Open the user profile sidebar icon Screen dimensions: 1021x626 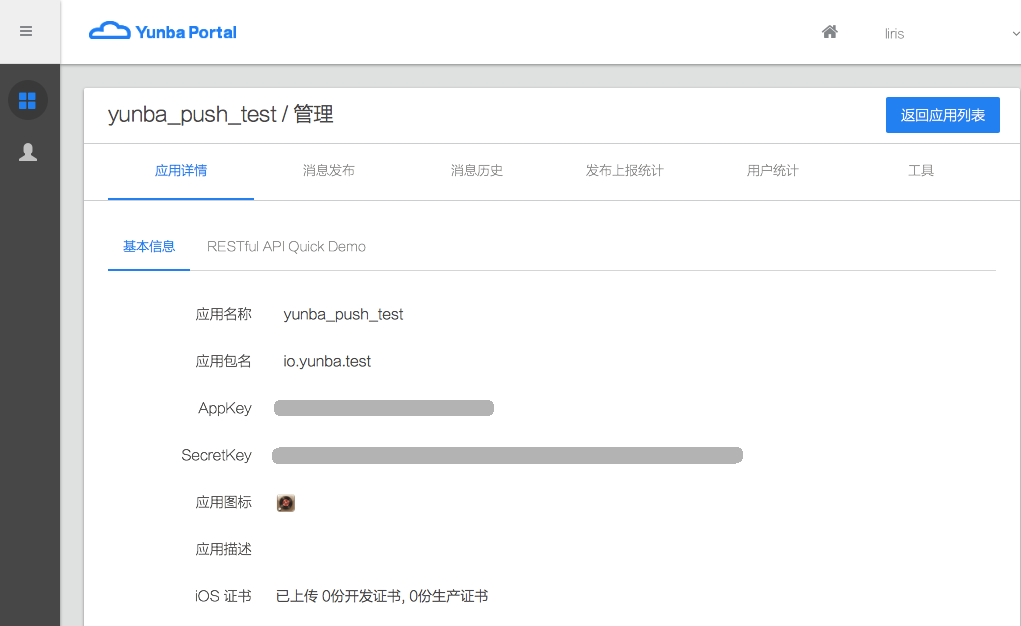click(27, 152)
